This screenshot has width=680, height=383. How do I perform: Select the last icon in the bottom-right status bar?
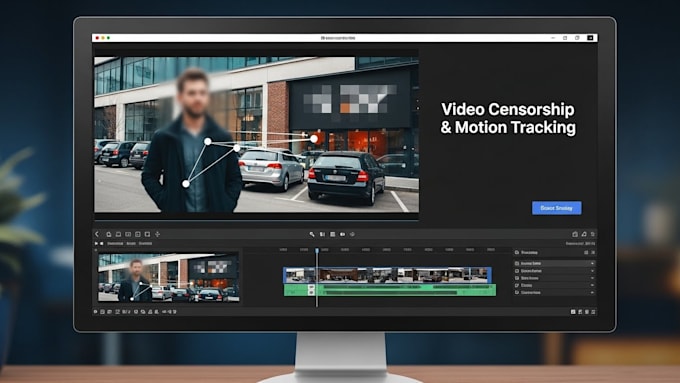tap(594, 312)
